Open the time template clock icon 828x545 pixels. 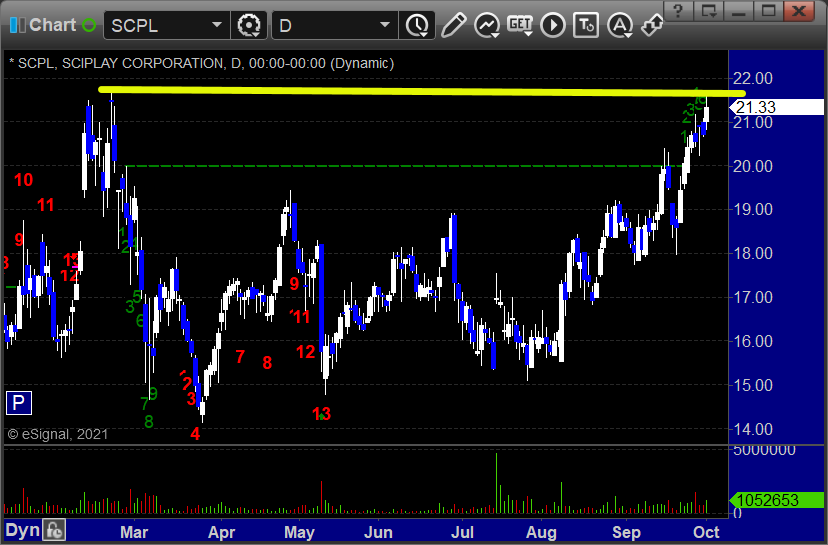pyautogui.click(x=418, y=25)
